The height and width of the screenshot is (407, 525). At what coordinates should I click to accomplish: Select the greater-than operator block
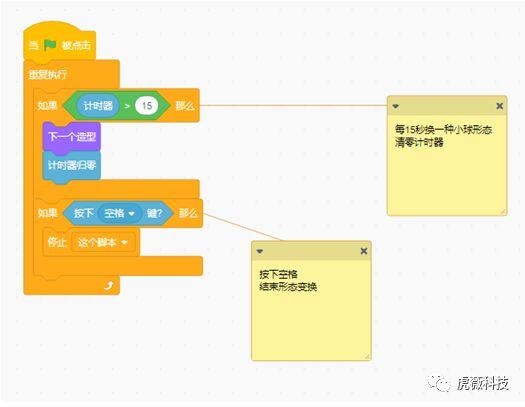click(127, 106)
